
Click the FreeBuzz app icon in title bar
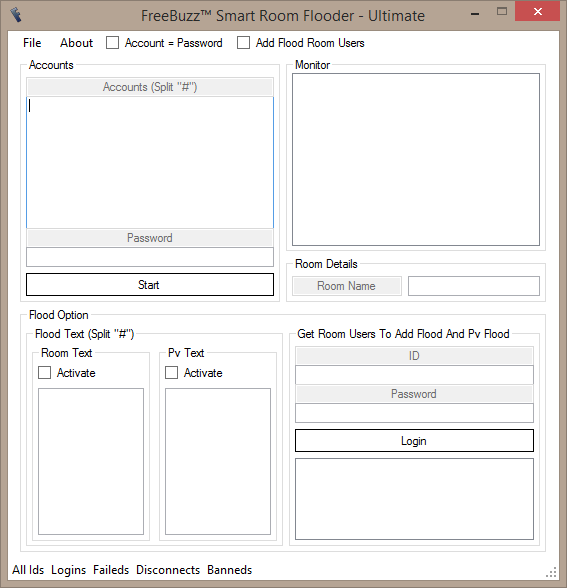[15, 15]
